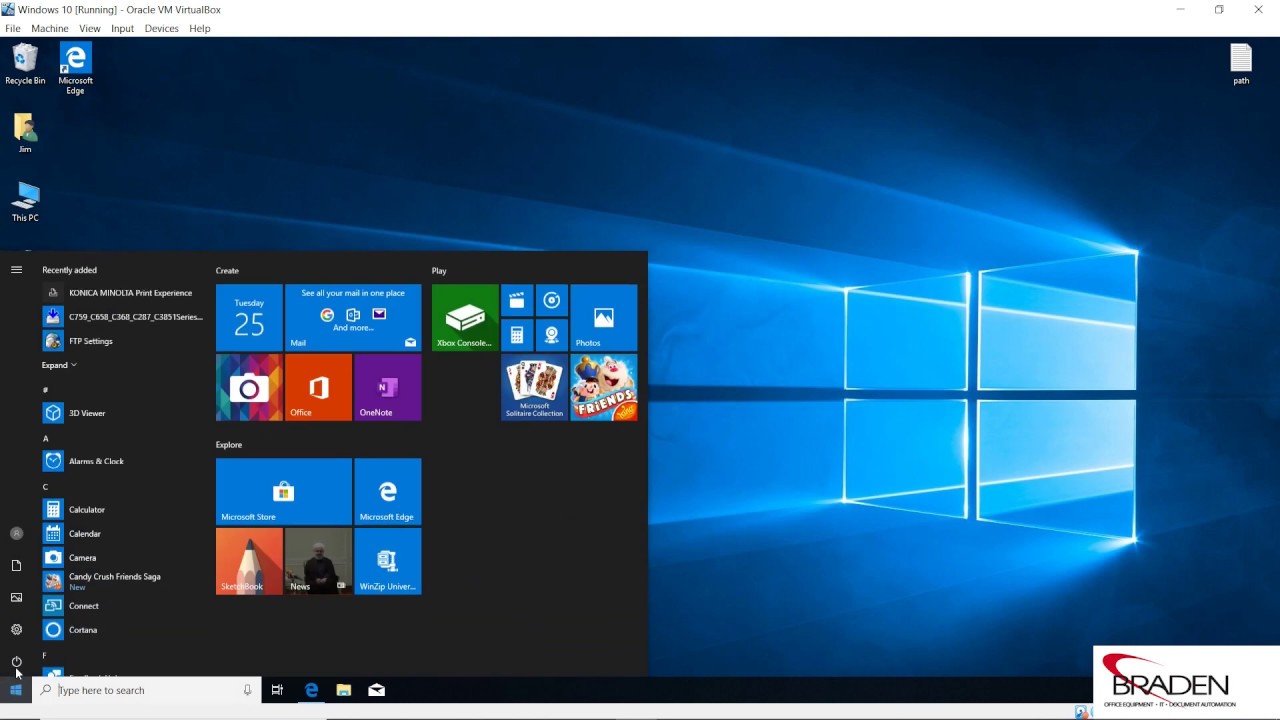Viewport: 1280px width, 720px height.
Task: Click the microphone icon in search box
Action: [247, 690]
